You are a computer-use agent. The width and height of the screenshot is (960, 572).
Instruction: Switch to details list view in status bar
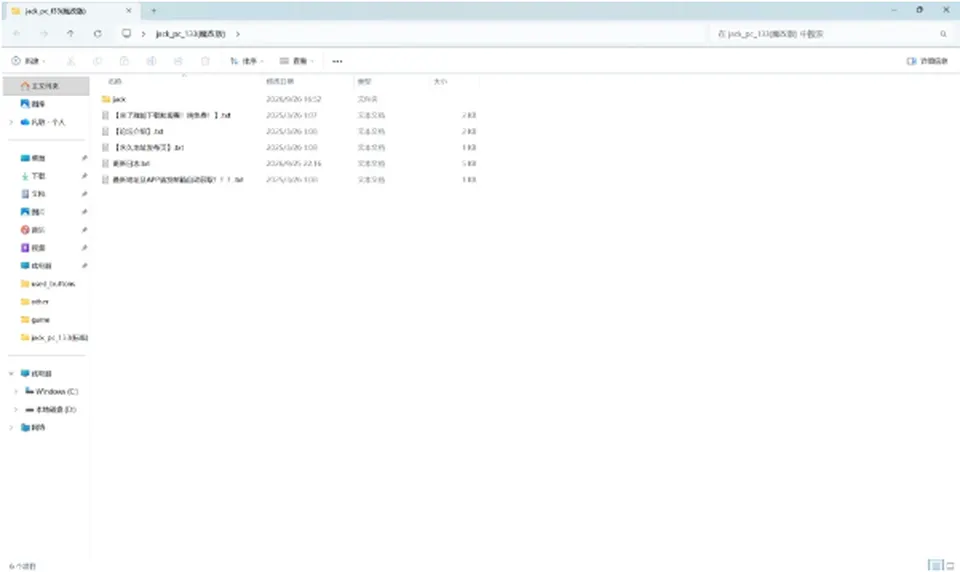[x=935, y=565]
